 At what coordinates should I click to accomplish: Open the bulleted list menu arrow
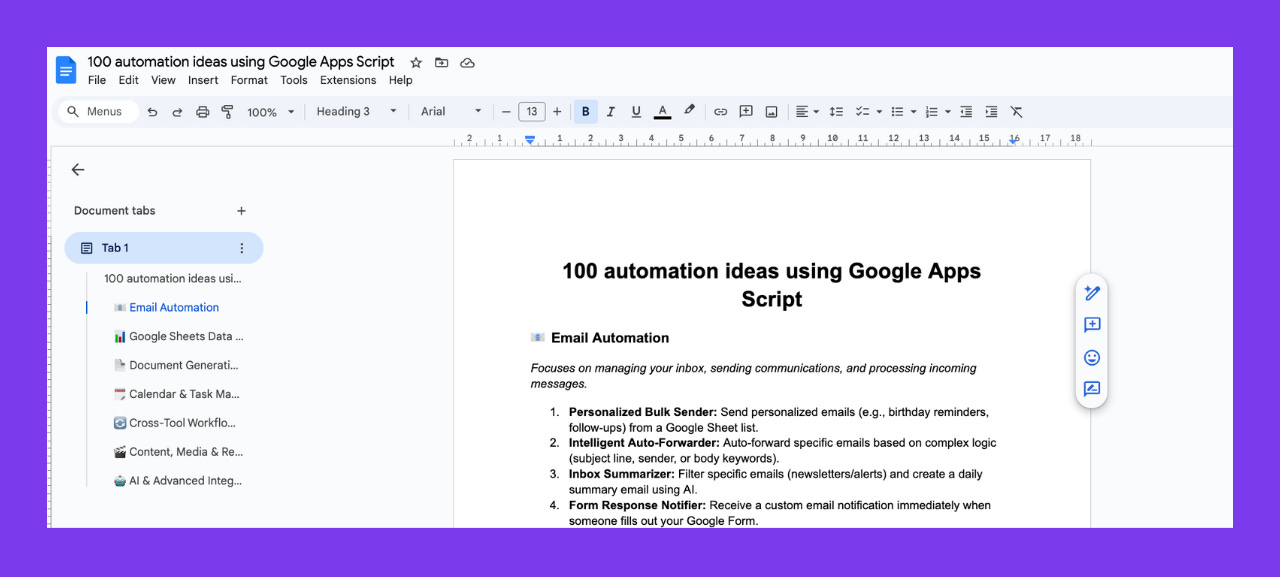coord(914,112)
